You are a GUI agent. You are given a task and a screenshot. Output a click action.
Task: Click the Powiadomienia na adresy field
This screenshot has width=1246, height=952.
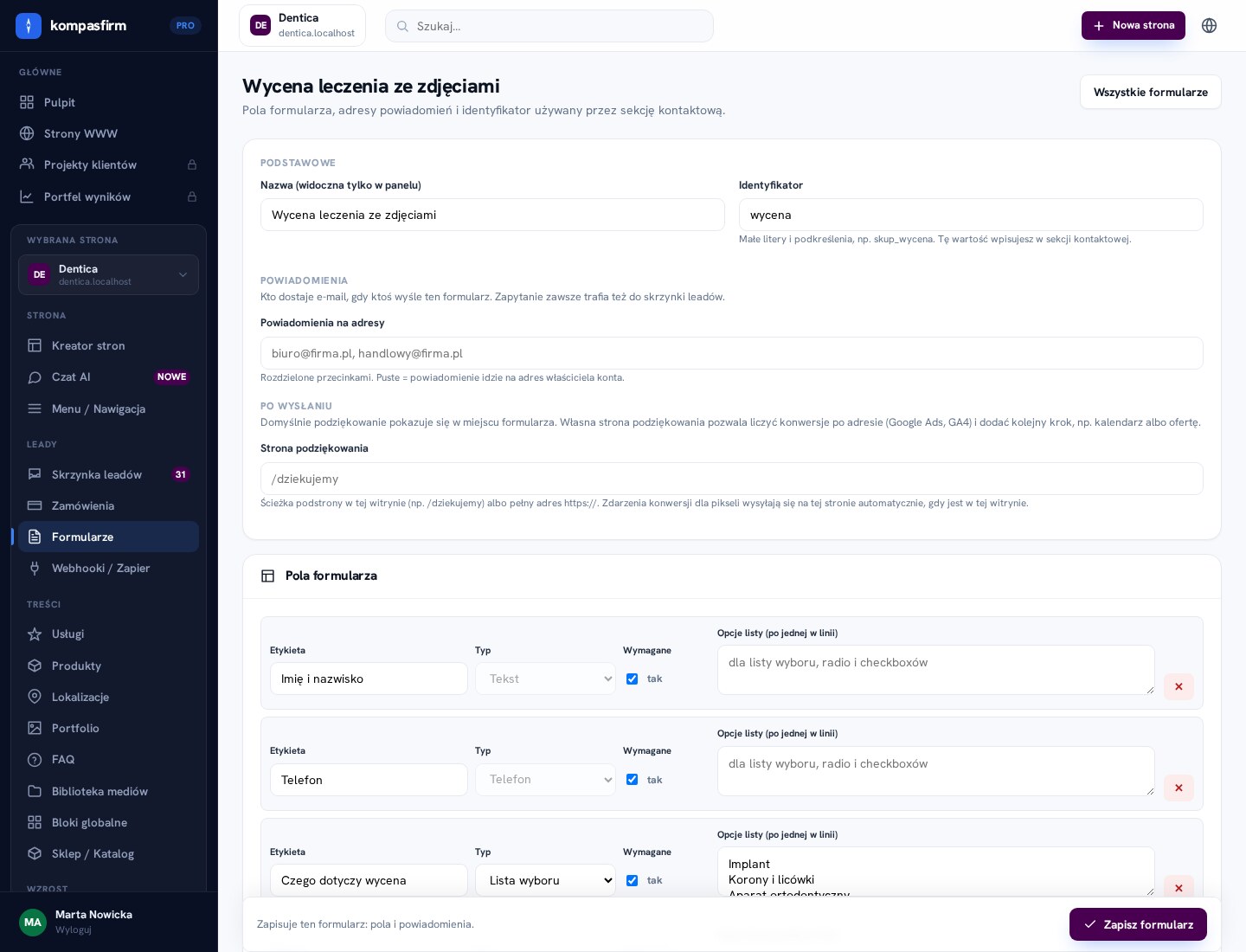pyautogui.click(x=732, y=353)
